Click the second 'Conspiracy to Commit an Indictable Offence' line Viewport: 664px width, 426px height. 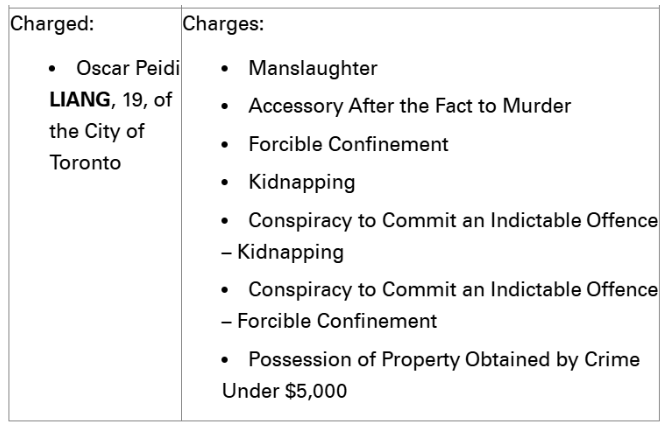tap(453, 290)
